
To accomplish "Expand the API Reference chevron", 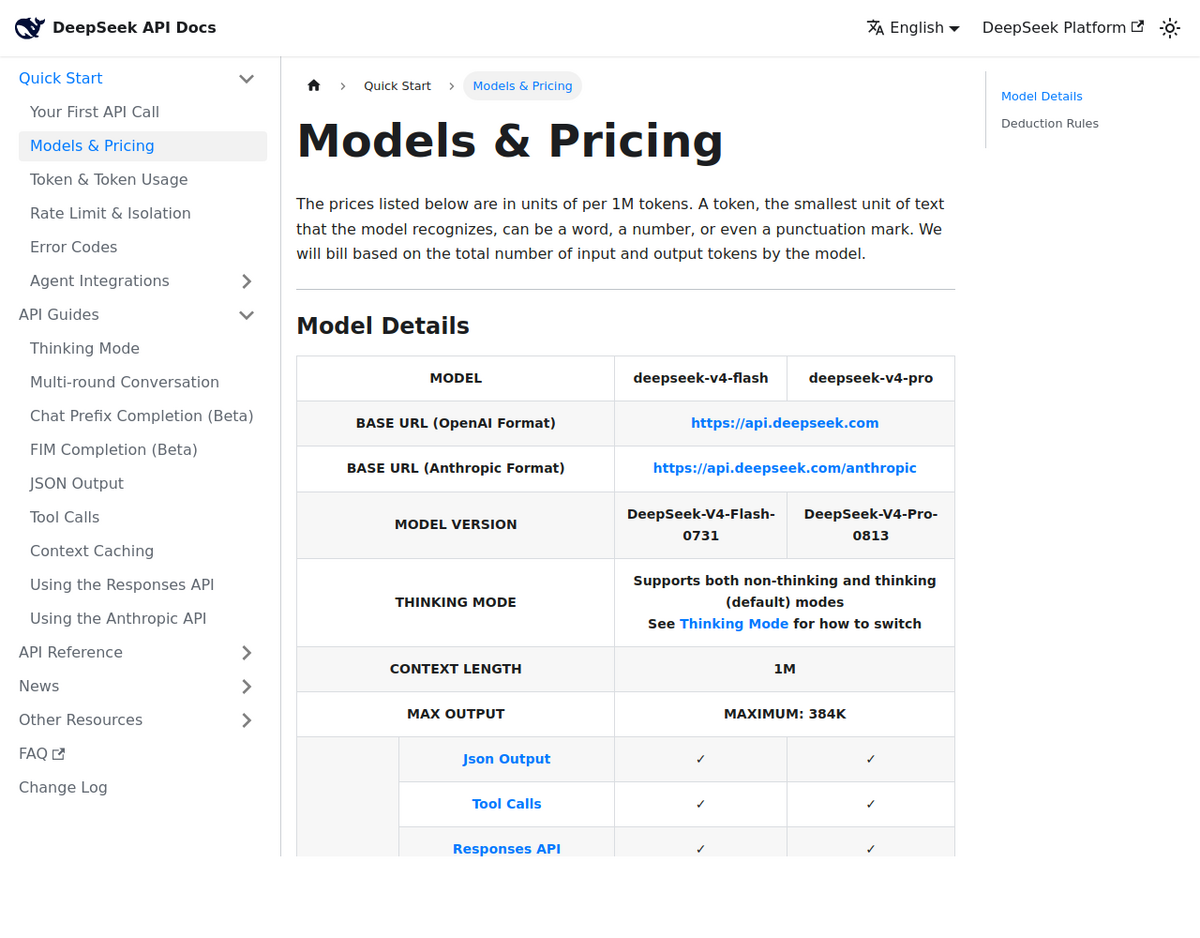I will [246, 653].
